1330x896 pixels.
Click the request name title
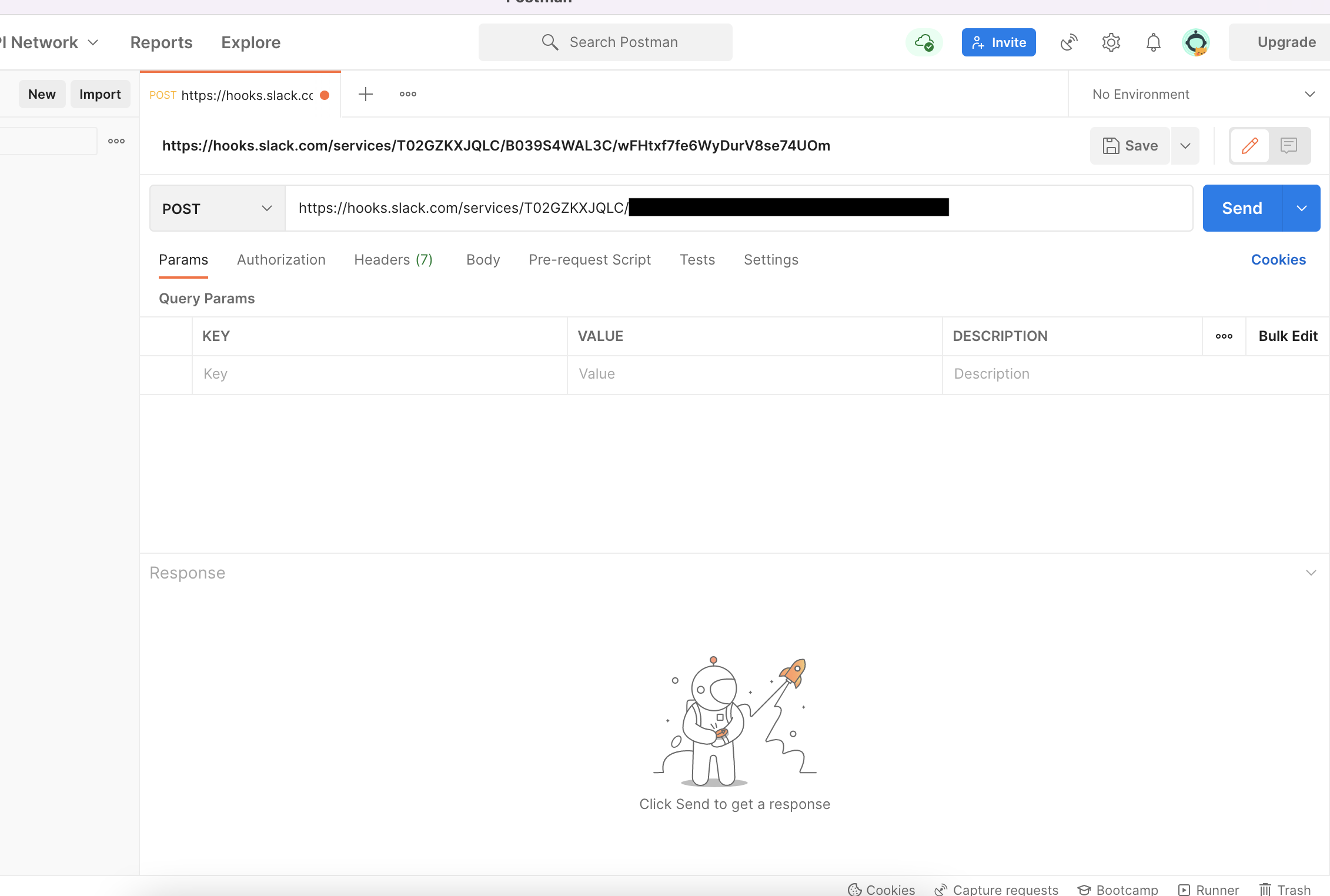pos(496,146)
